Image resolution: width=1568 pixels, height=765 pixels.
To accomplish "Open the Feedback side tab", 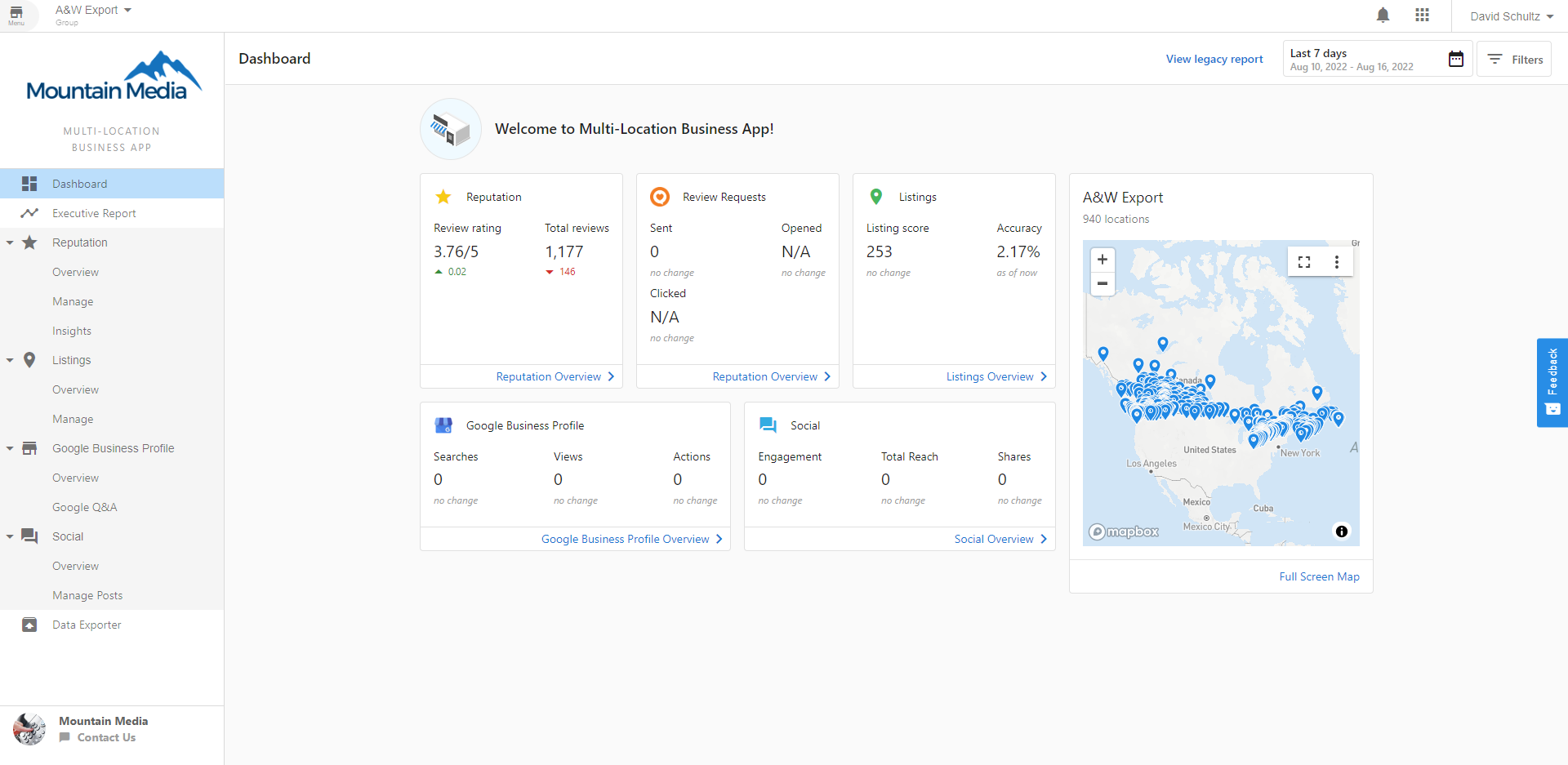I will (1552, 383).
